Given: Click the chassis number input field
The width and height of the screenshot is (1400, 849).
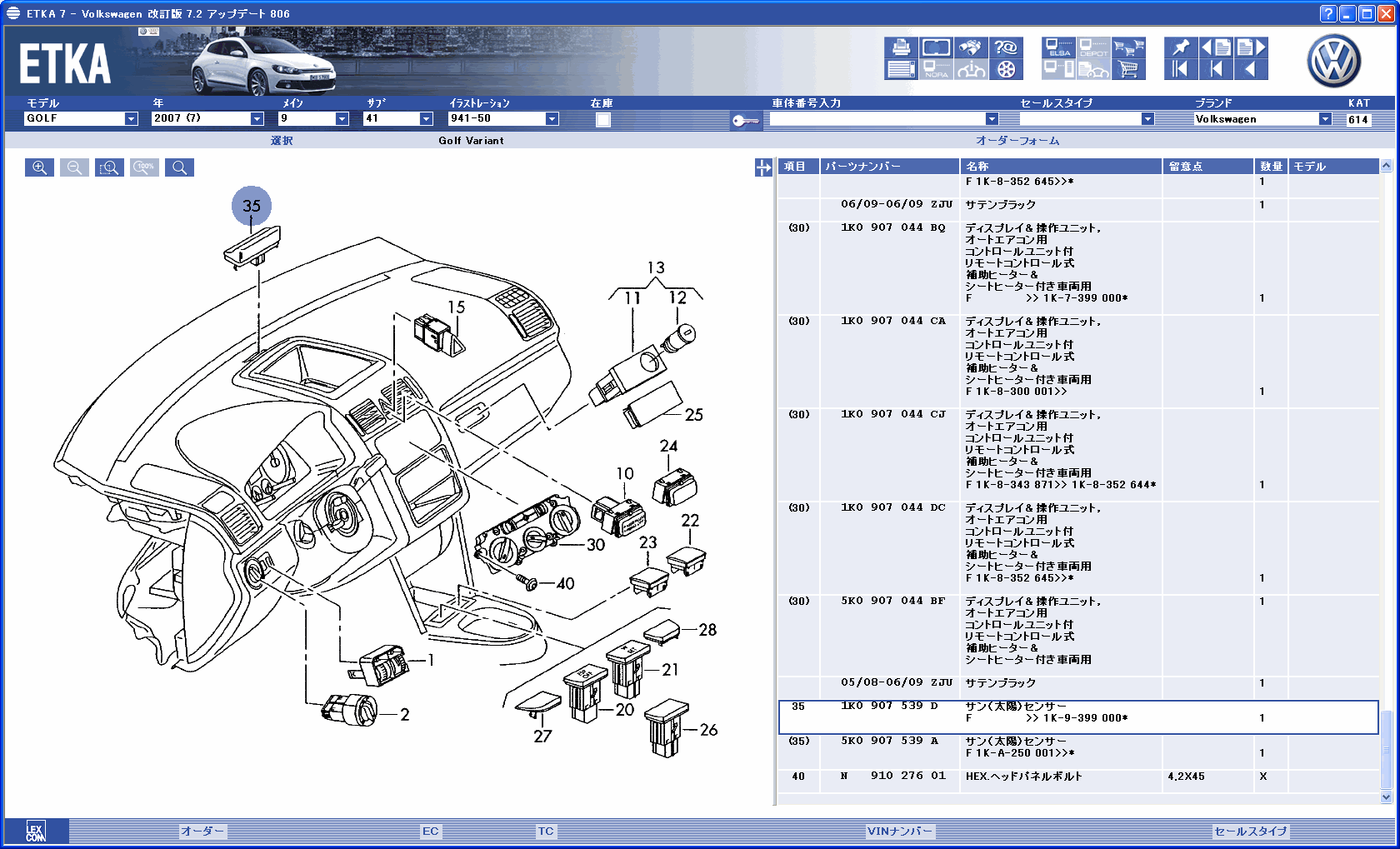Looking at the screenshot, I should click(877, 119).
